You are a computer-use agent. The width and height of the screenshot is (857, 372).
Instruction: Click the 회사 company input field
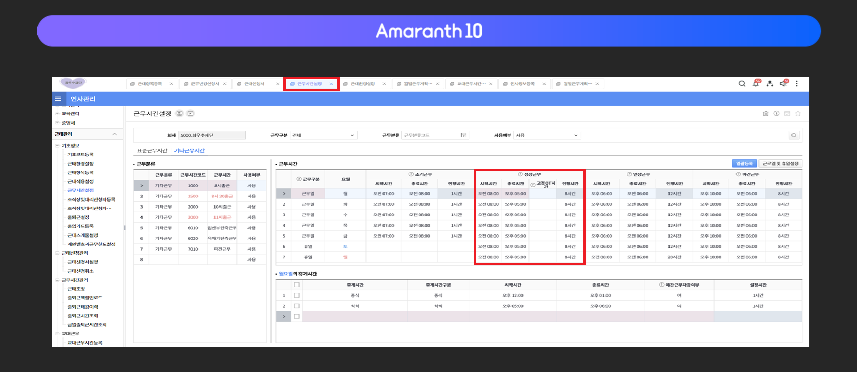pyautogui.click(x=212, y=135)
